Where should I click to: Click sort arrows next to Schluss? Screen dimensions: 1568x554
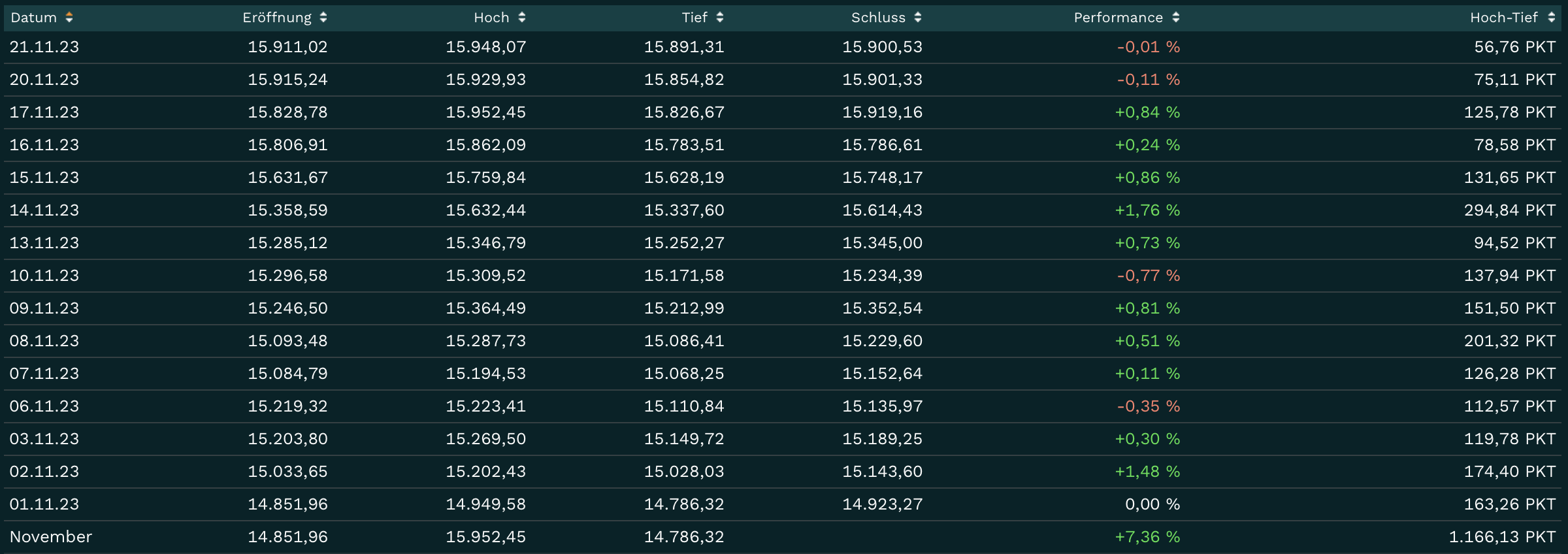918,18
